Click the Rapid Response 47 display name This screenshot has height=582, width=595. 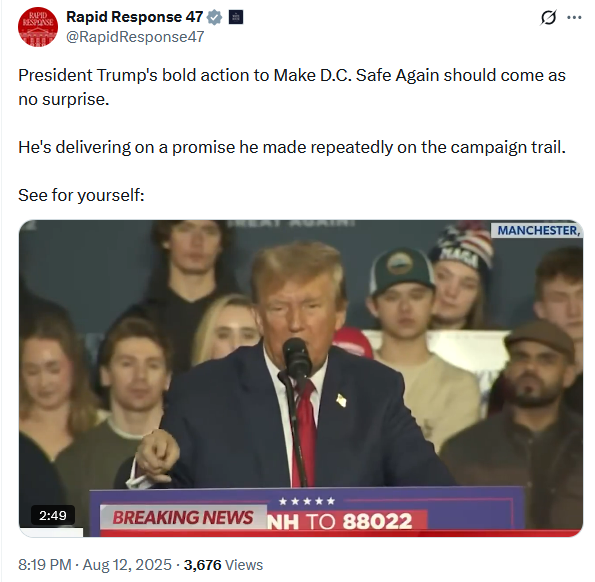click(x=135, y=17)
